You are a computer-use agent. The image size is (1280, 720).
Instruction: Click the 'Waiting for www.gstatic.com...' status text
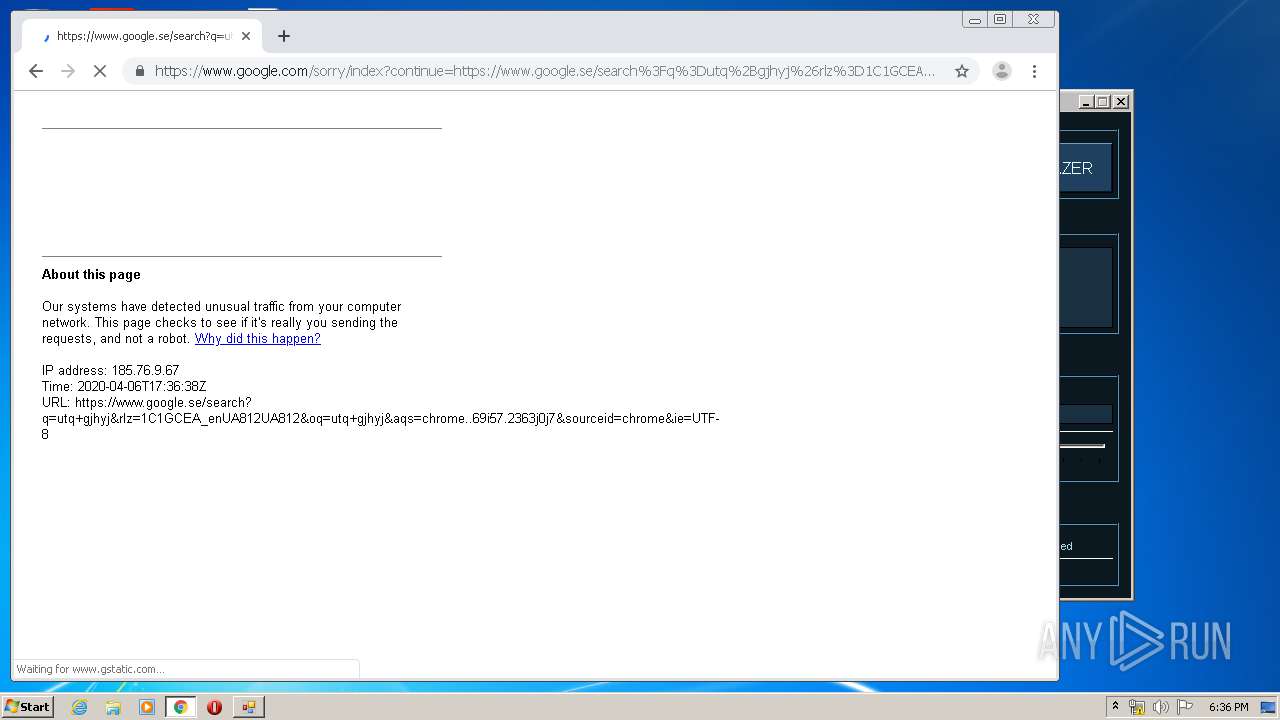click(90, 669)
